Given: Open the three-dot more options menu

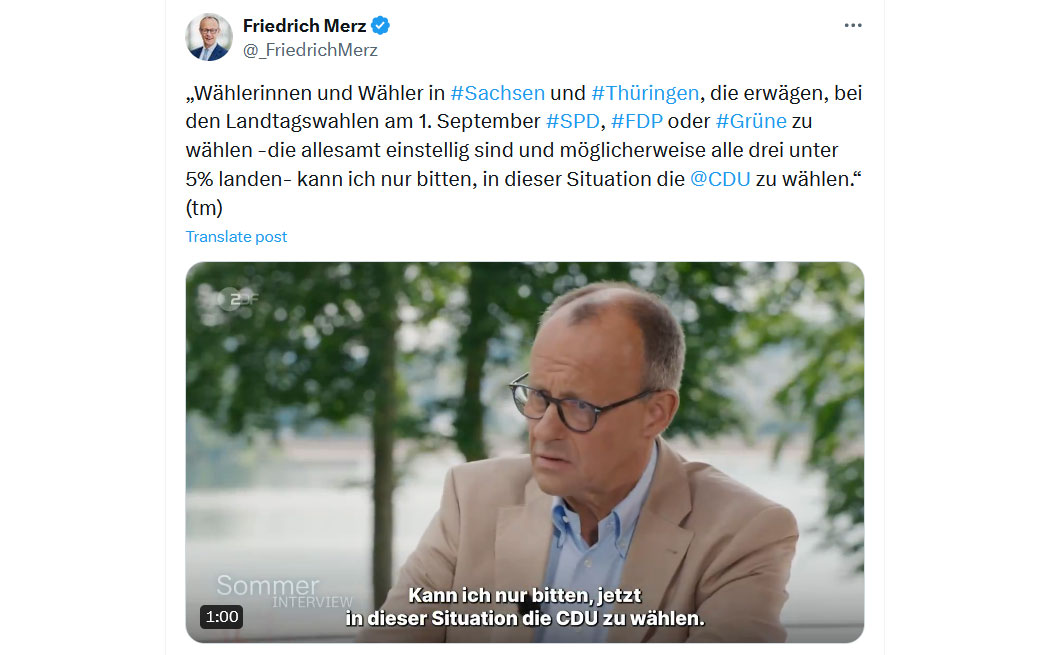Looking at the screenshot, I should click(852, 25).
